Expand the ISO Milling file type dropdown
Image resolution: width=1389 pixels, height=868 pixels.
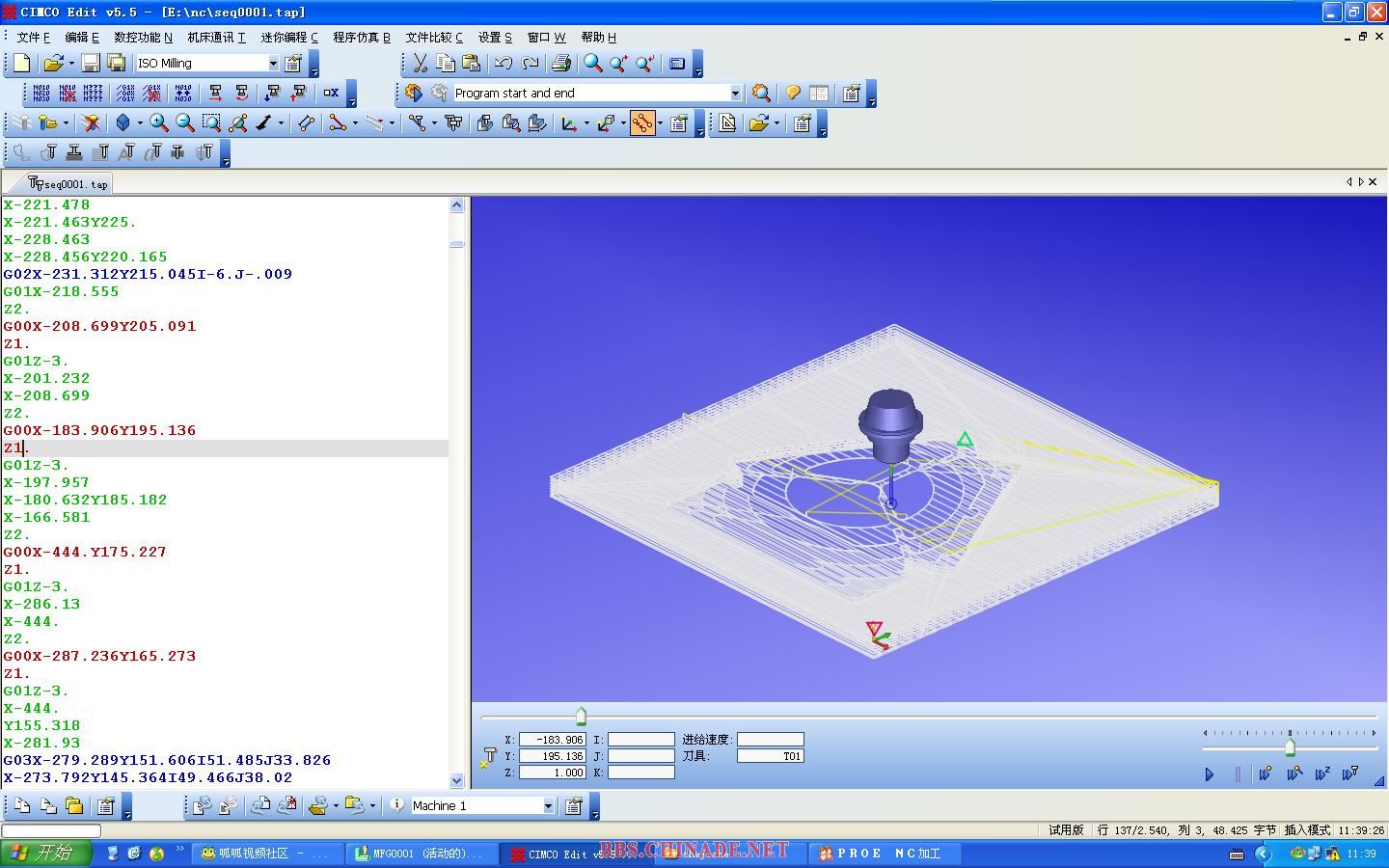[273, 64]
